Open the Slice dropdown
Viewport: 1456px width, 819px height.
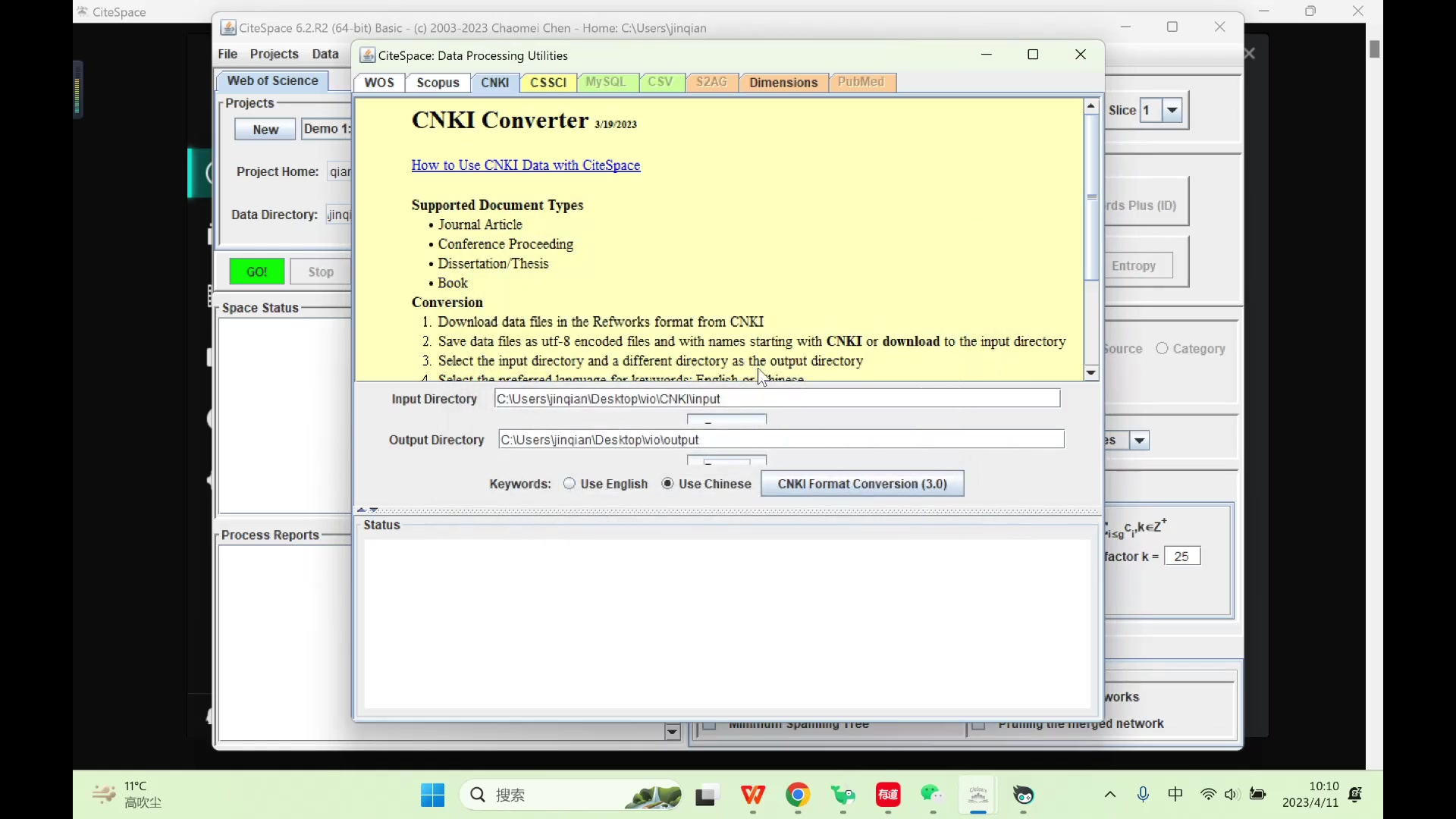click(1172, 111)
